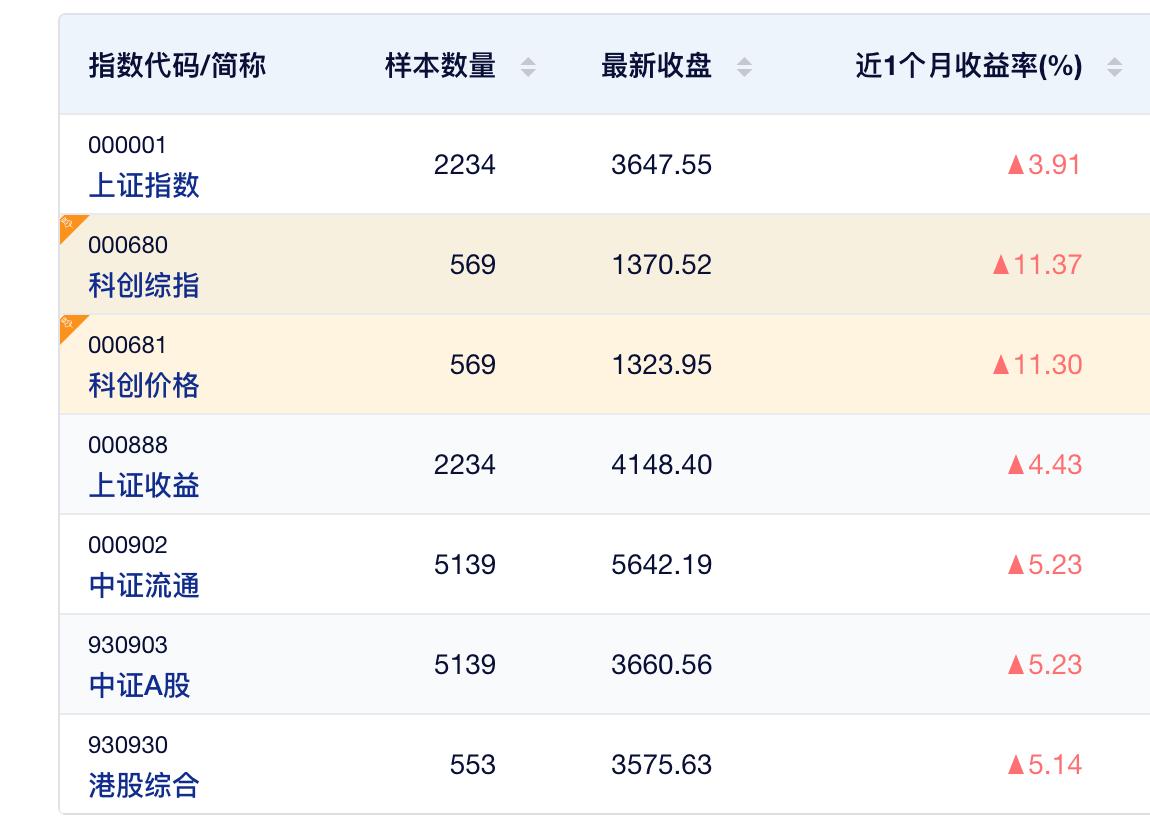Open the 科创价格 index link
Screen dimensions: 1150x836
[x=144, y=385]
